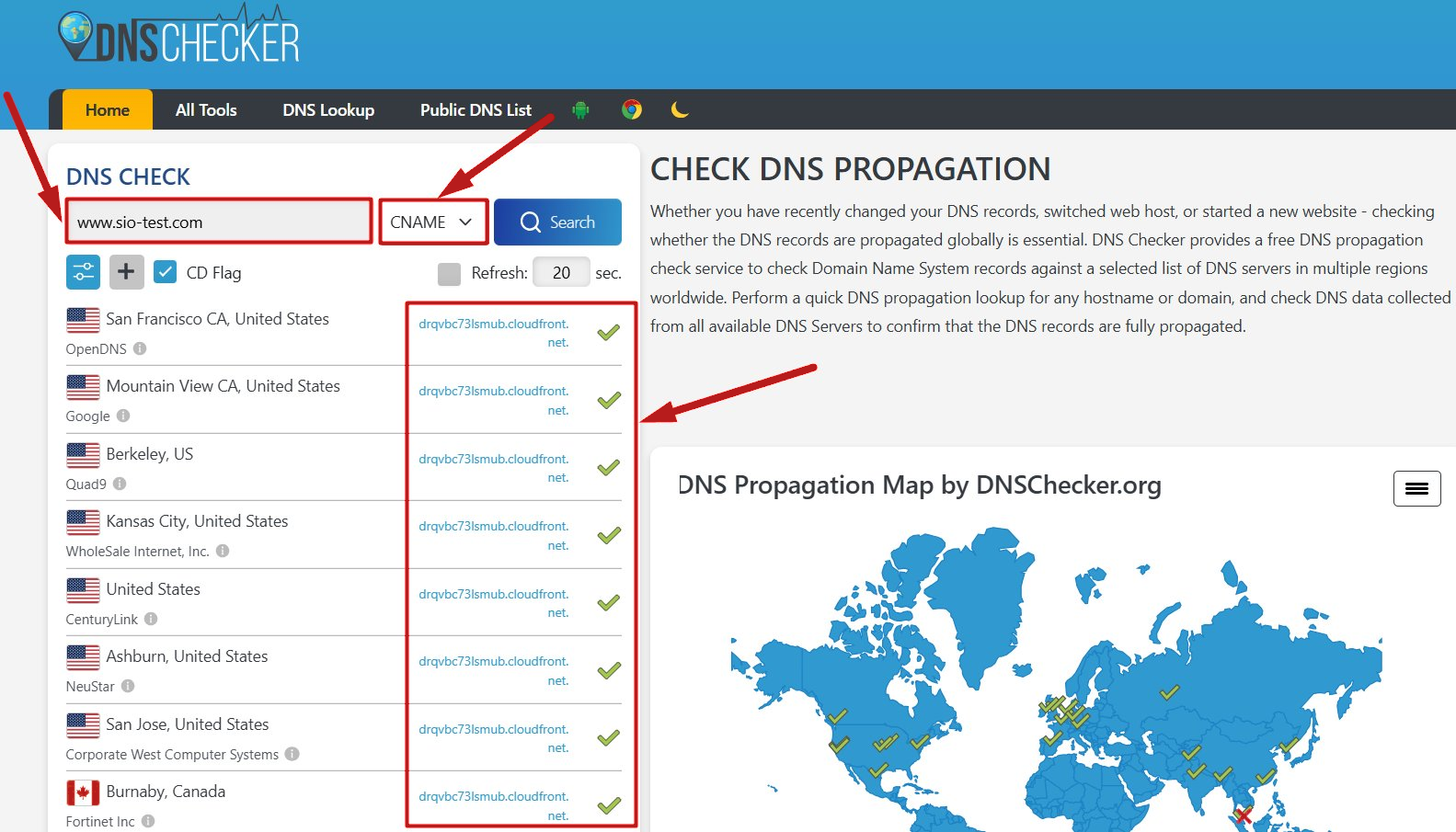
Task: Open the cloudfront result link for San Francisco
Action: (x=494, y=333)
